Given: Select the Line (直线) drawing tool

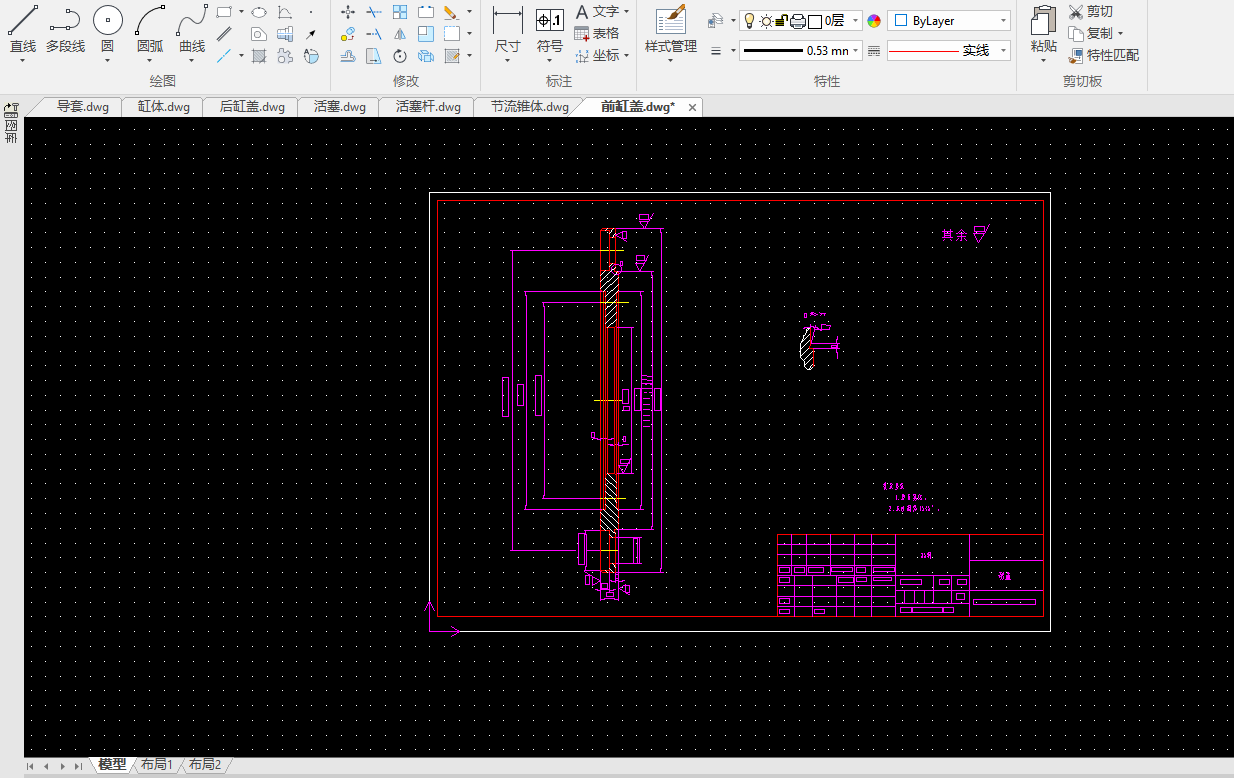Looking at the screenshot, I should (x=23, y=28).
